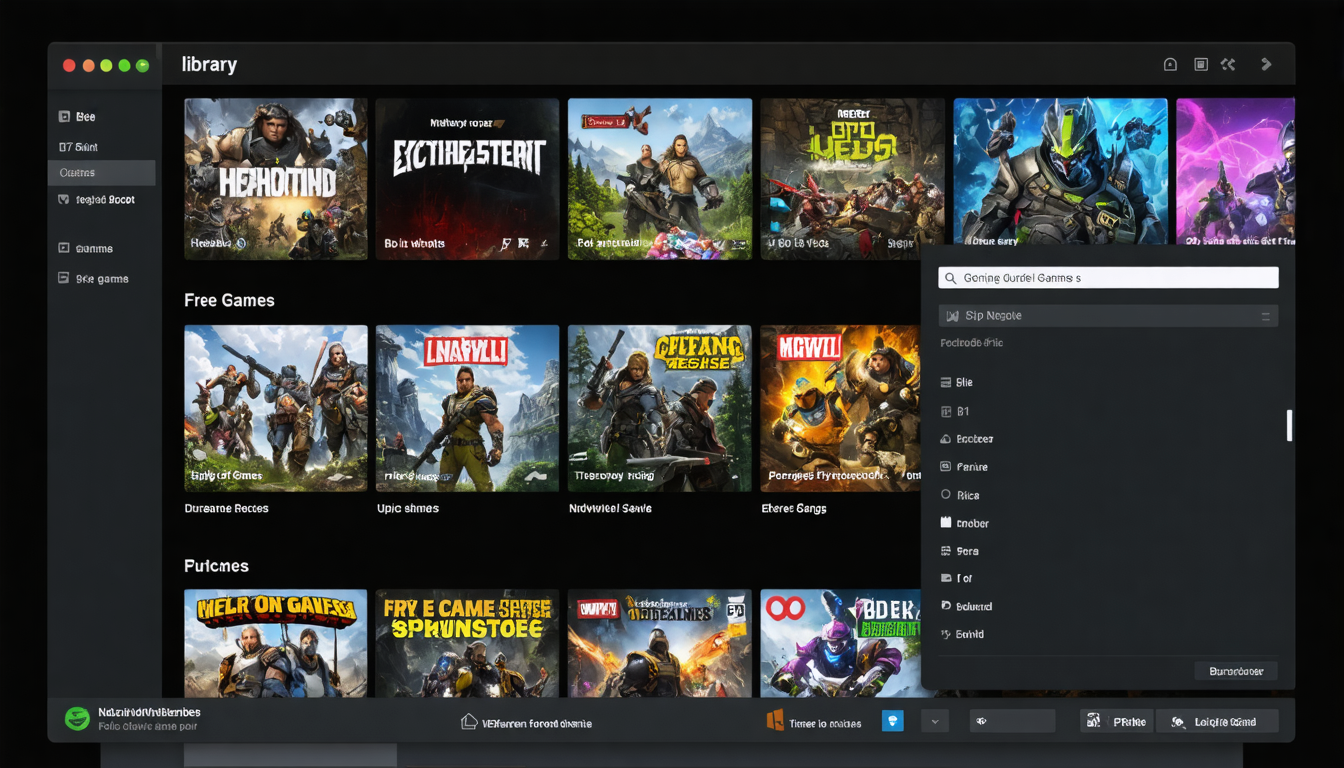1344x768 pixels.
Task: Open the forward arrow icon at top right
Action: click(1265, 64)
